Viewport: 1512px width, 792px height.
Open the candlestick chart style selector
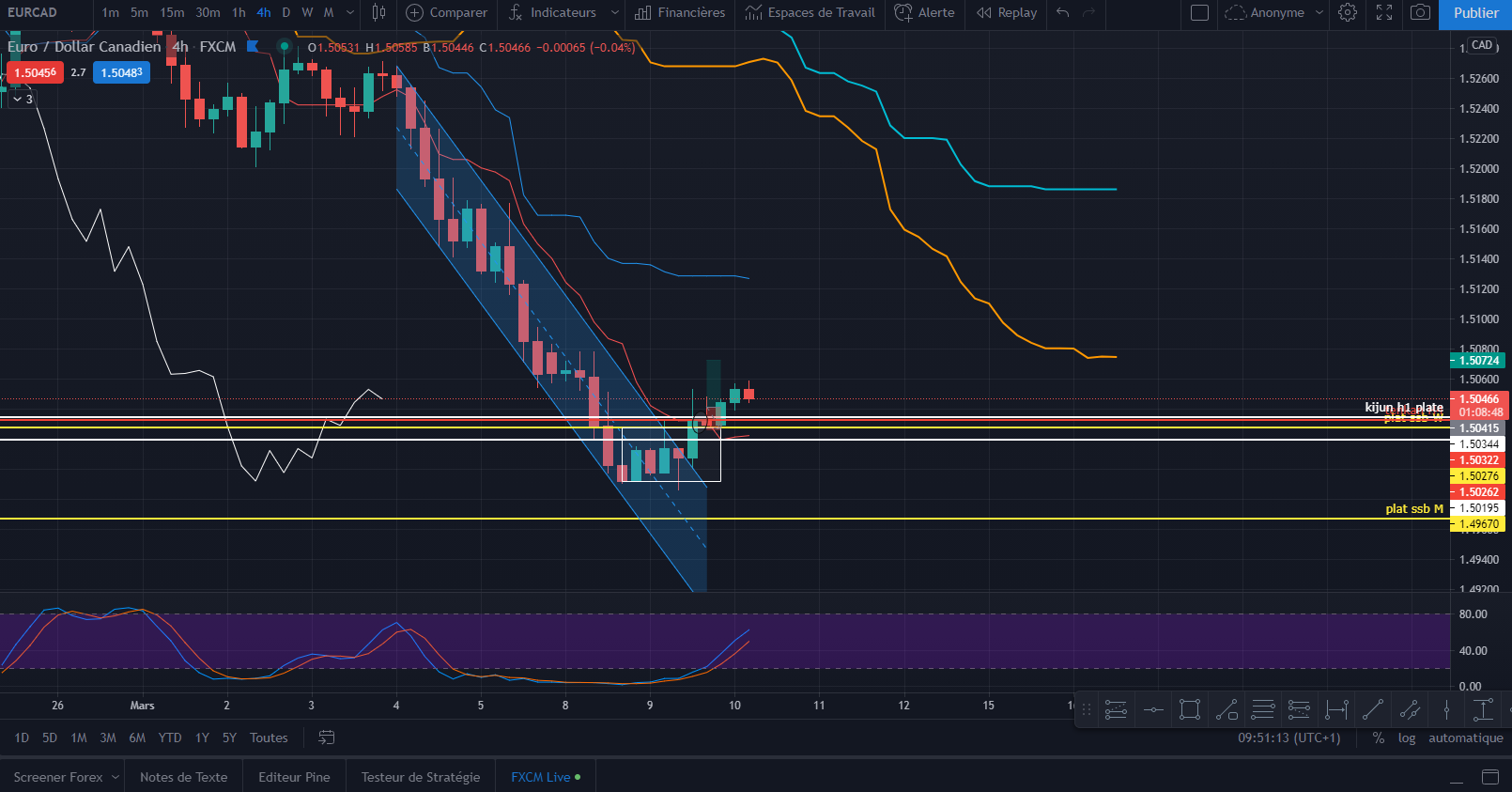click(378, 13)
